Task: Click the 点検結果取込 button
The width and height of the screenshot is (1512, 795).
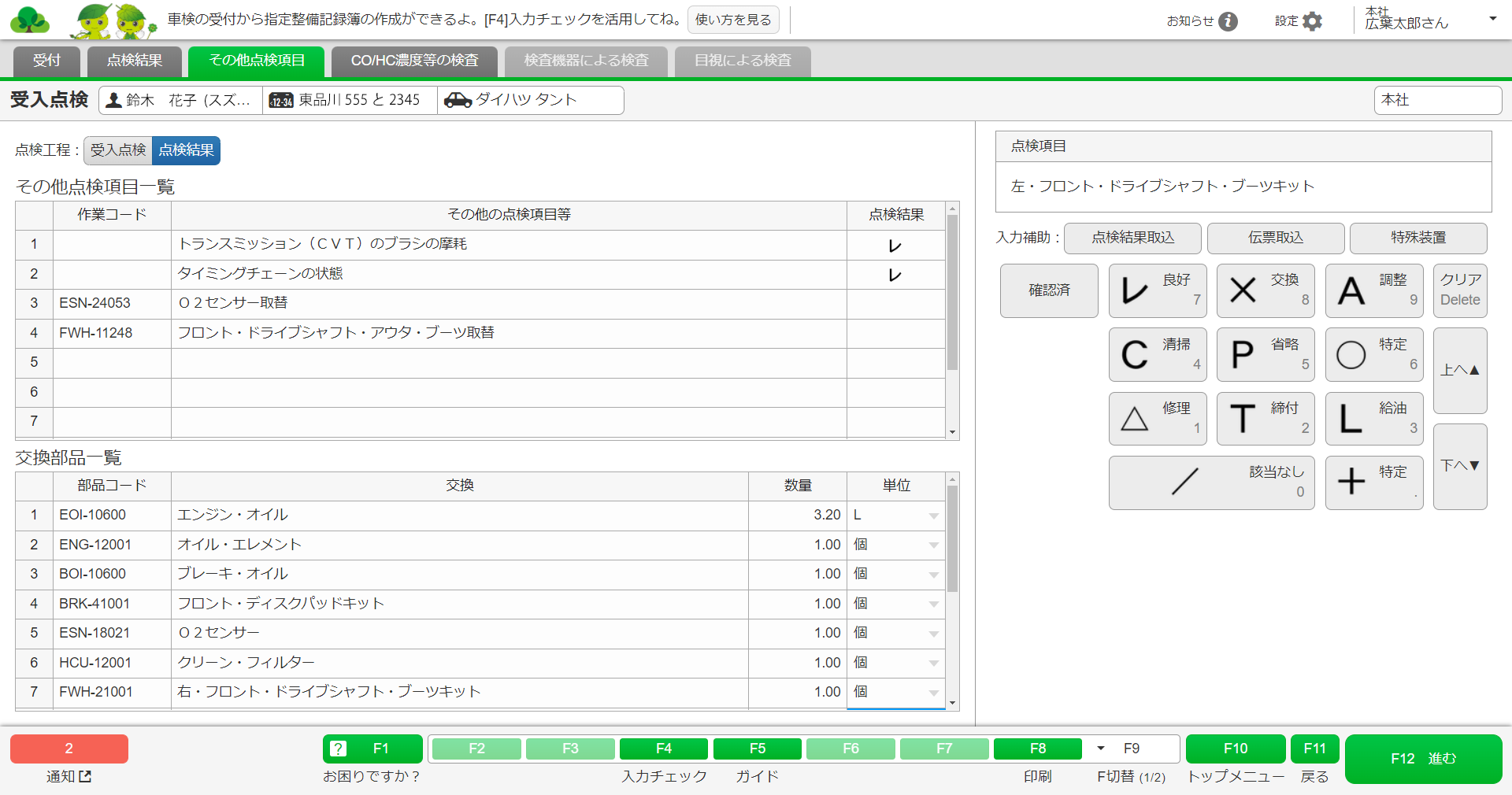Action: point(1132,238)
